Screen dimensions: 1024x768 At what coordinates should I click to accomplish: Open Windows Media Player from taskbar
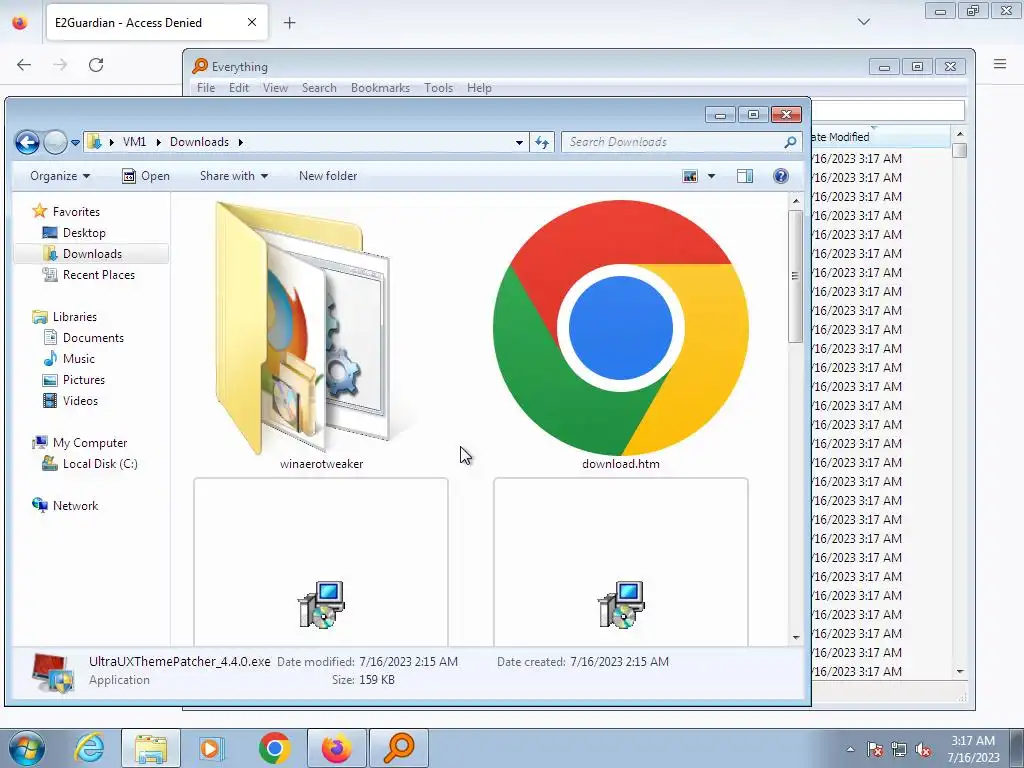click(x=212, y=748)
